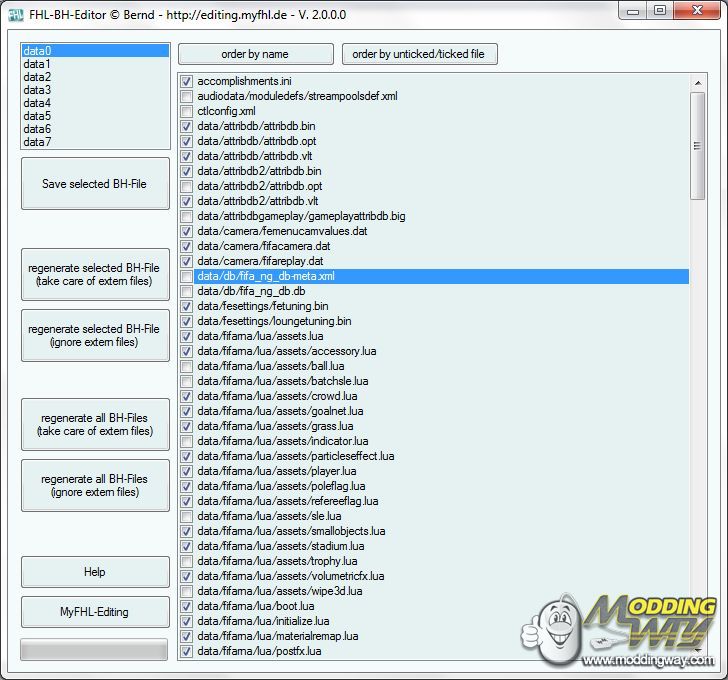Viewport: 728px width, 680px height.
Task: Check the data/fifarna/lua/assets/ball.lua box
Action: (x=187, y=366)
